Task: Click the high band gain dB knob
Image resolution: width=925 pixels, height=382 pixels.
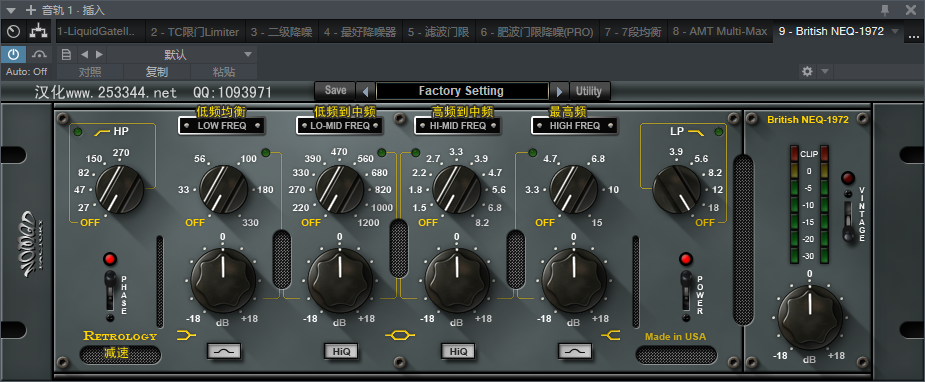Action: pyautogui.click(x=574, y=280)
